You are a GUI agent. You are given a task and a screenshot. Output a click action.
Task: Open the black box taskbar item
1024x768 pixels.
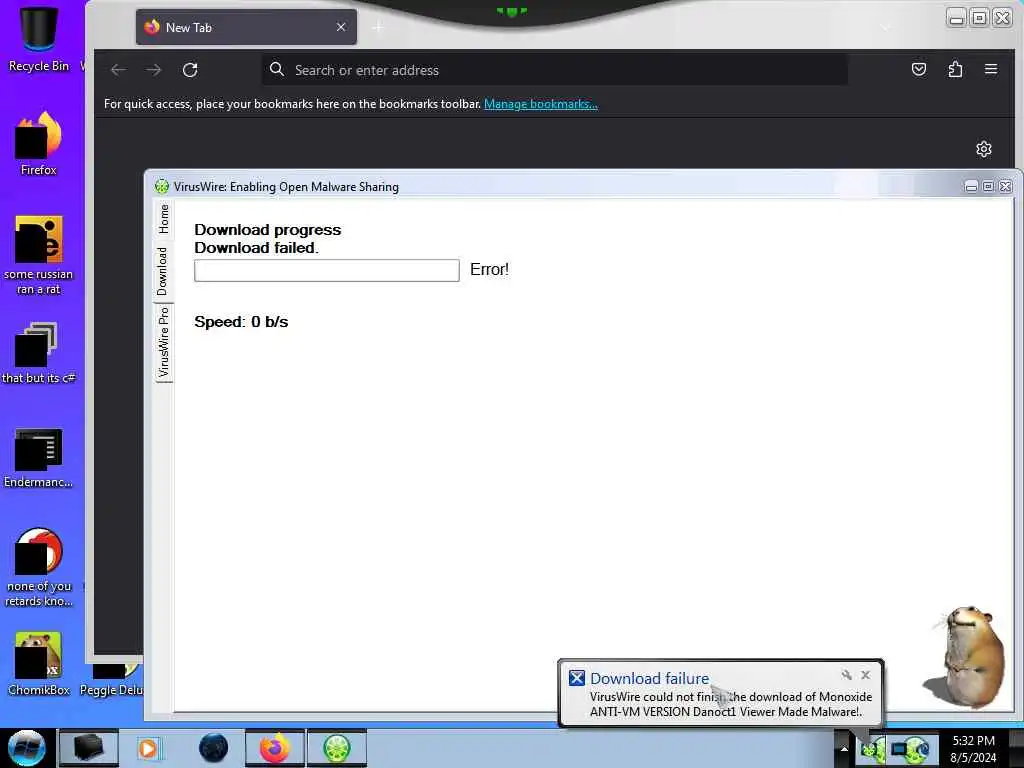(x=88, y=748)
